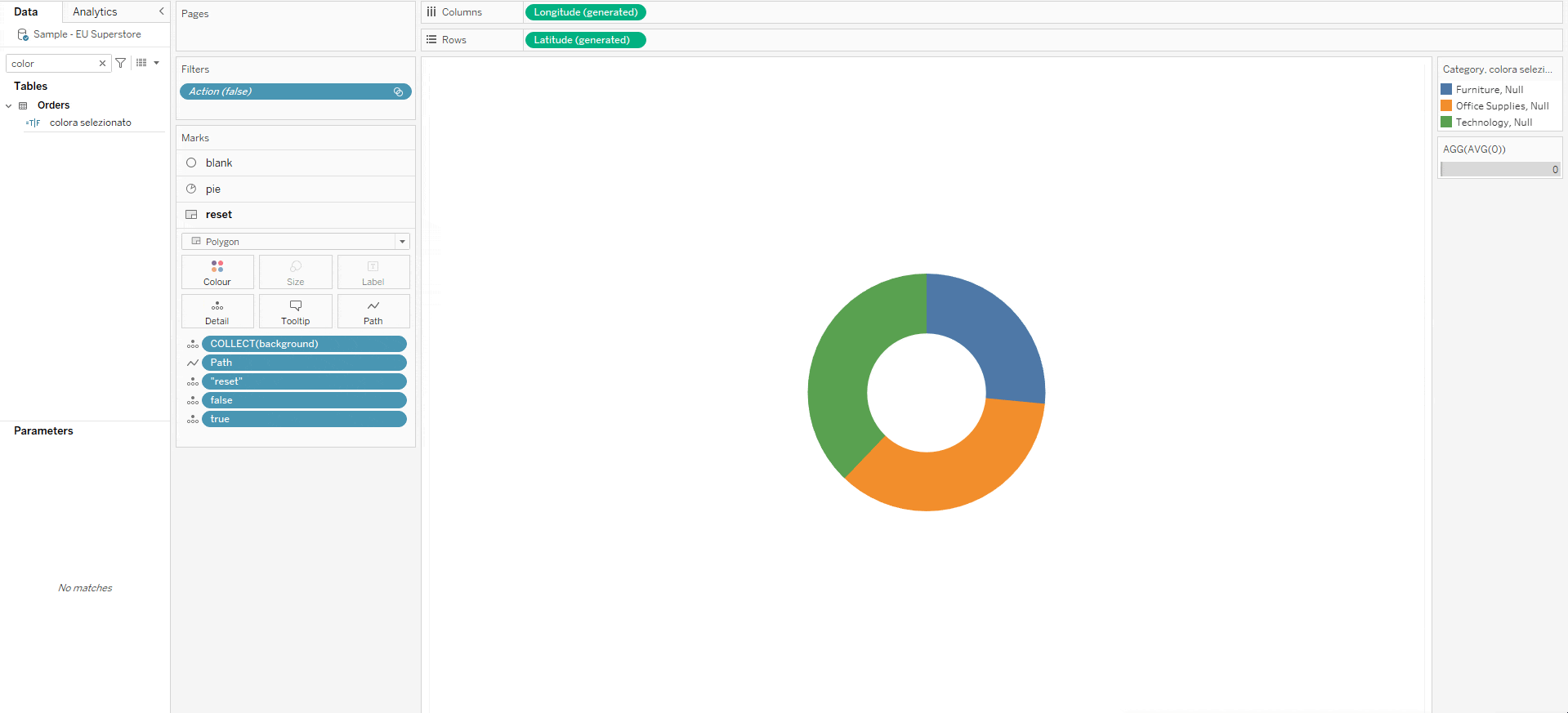1568x713 pixels.
Task: Click the data source cylinder icon
Action: pos(23,34)
